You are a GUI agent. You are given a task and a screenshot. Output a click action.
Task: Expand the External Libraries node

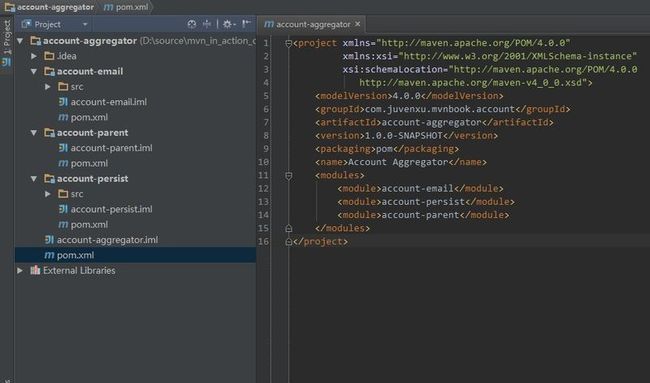pyautogui.click(x=20, y=270)
